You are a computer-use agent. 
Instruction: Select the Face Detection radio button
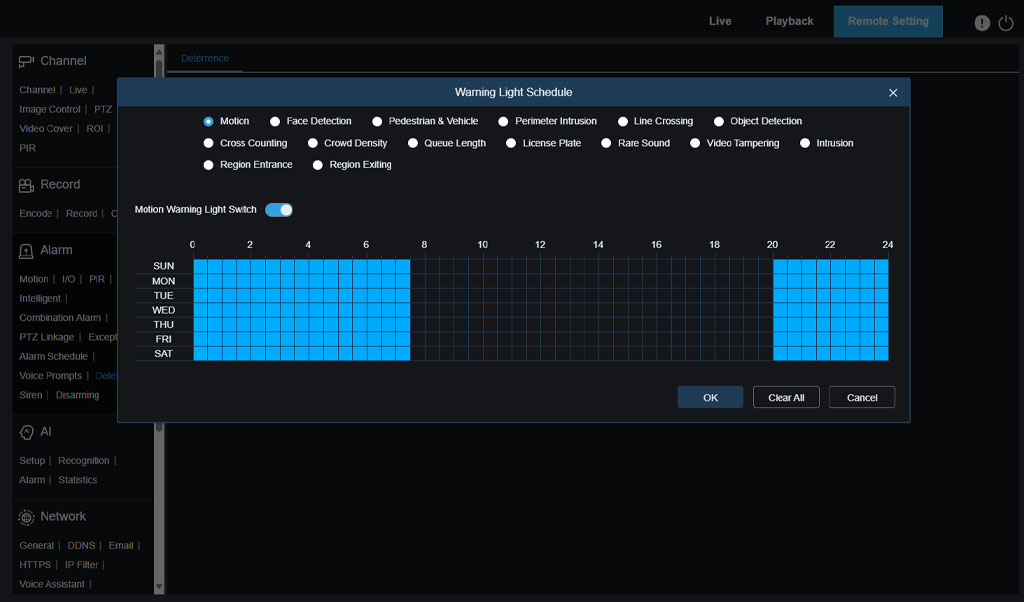coord(275,122)
